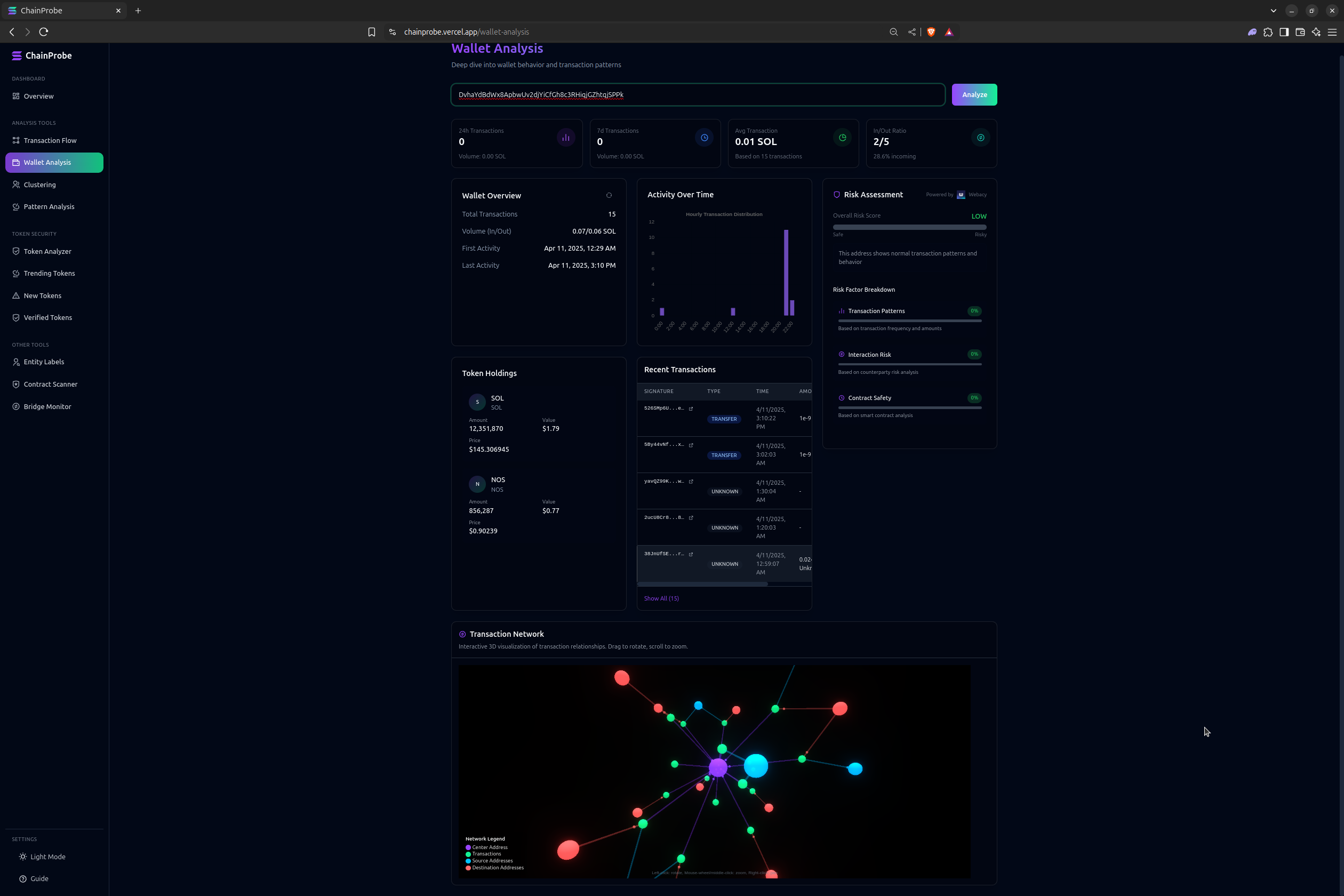Click Contract Safety factor icon
This screenshot has height=896, width=1344.
[841, 398]
